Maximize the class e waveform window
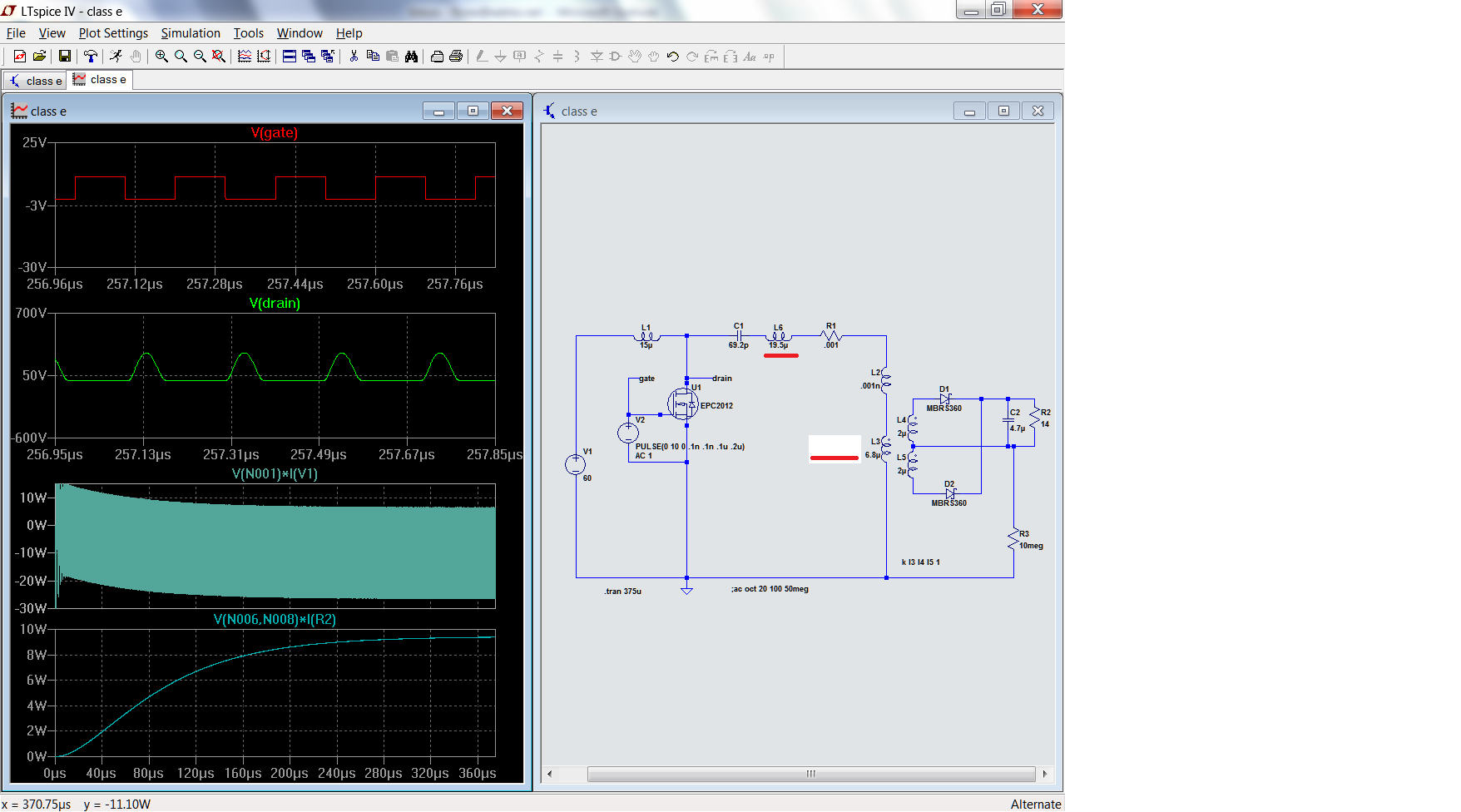 pyautogui.click(x=473, y=111)
